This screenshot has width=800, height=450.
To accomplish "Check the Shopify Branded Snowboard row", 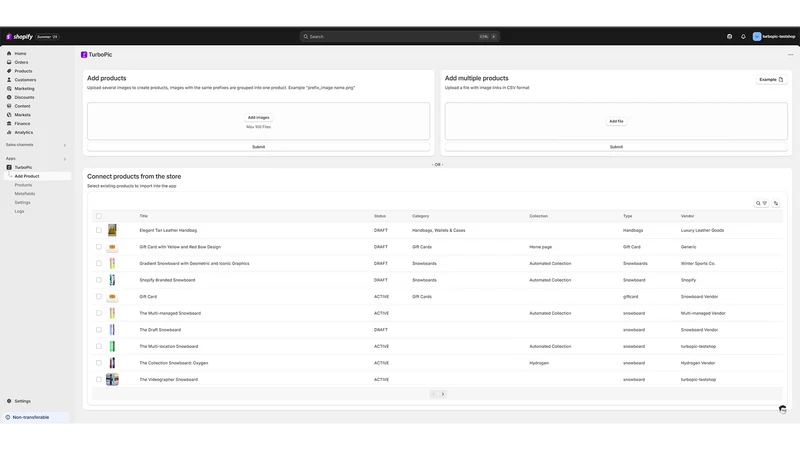I will click(99, 280).
